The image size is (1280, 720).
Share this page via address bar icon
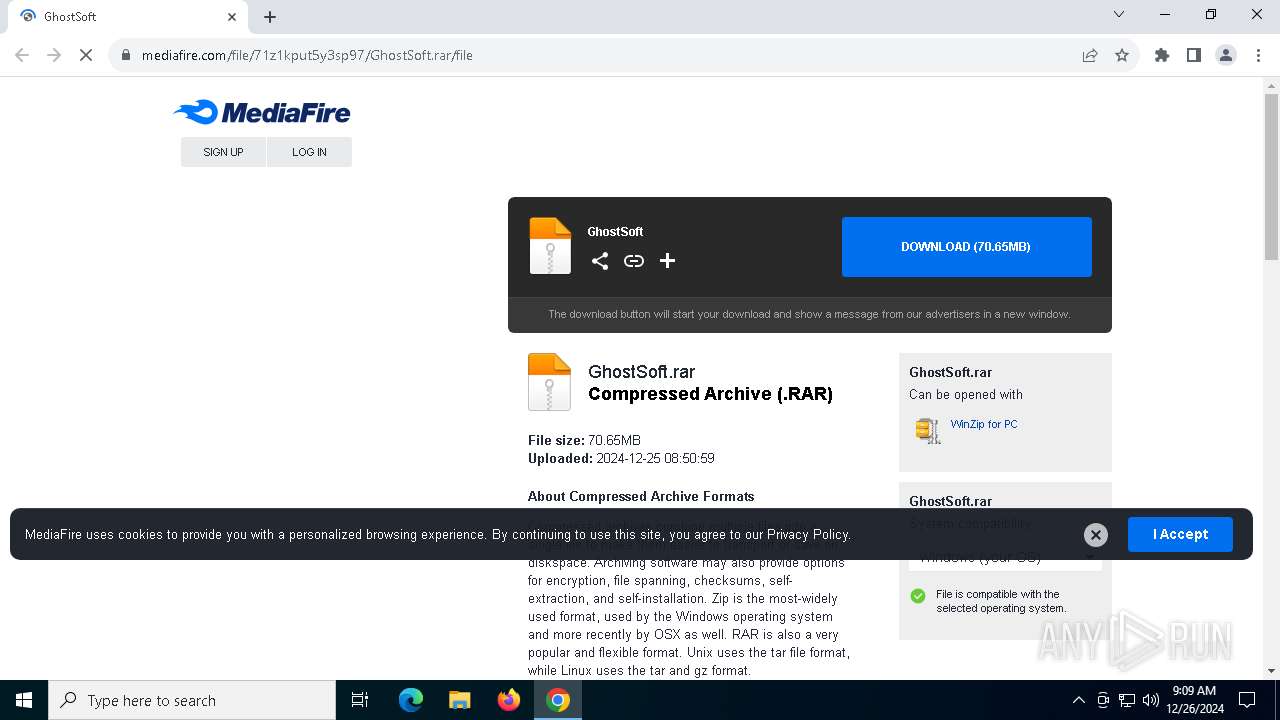[x=1090, y=55]
